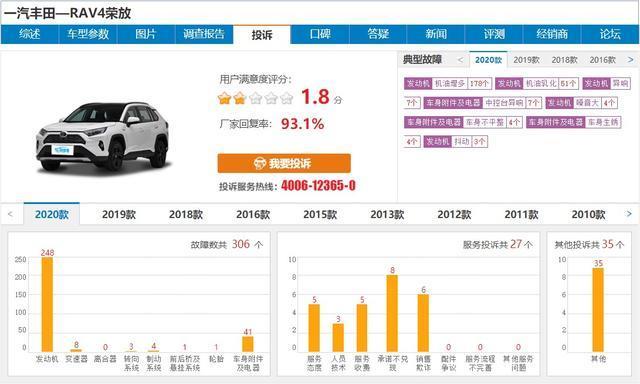Click the right arrow in 典型故障 panel

tap(631, 60)
